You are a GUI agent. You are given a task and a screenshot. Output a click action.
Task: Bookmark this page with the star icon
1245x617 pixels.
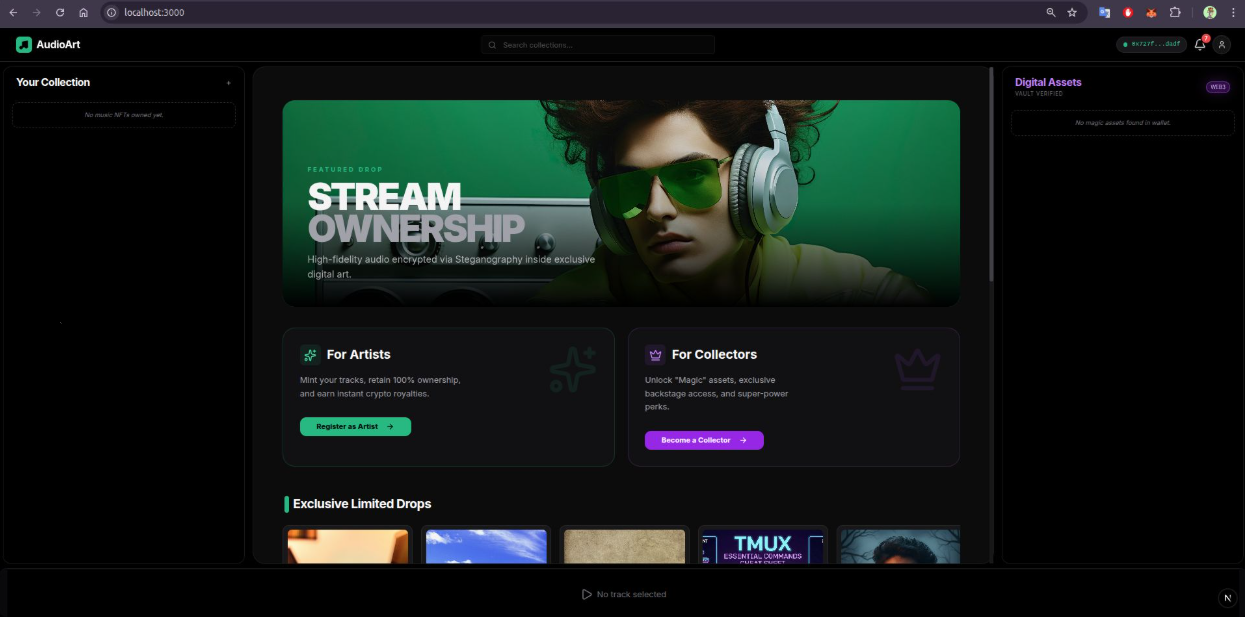tap(1072, 13)
